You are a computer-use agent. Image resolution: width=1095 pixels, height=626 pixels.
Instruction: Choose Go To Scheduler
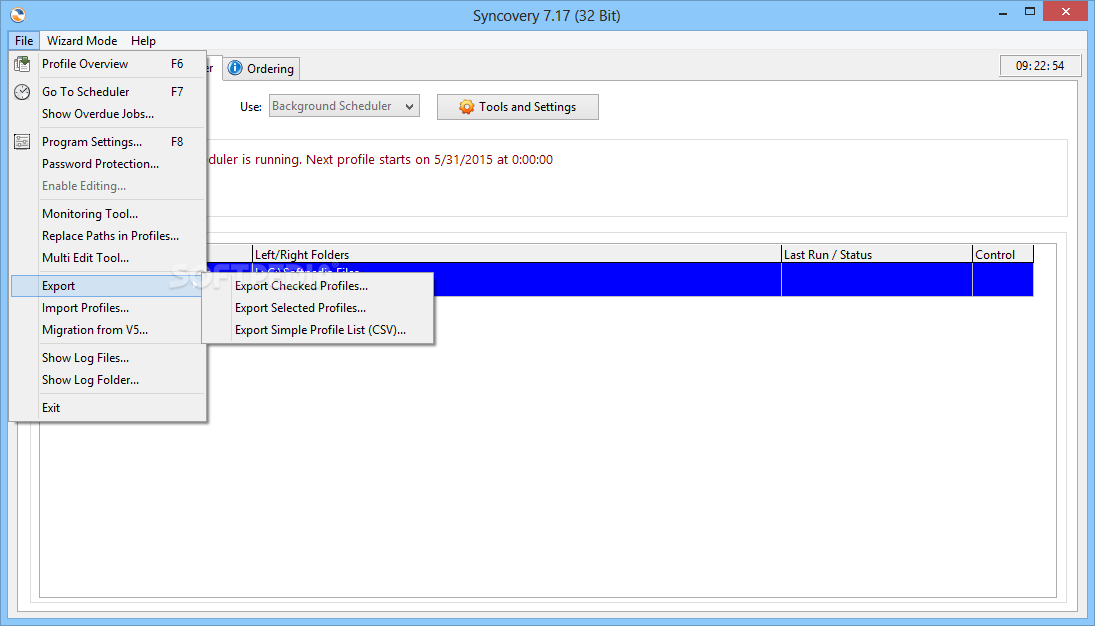pyautogui.click(x=108, y=92)
